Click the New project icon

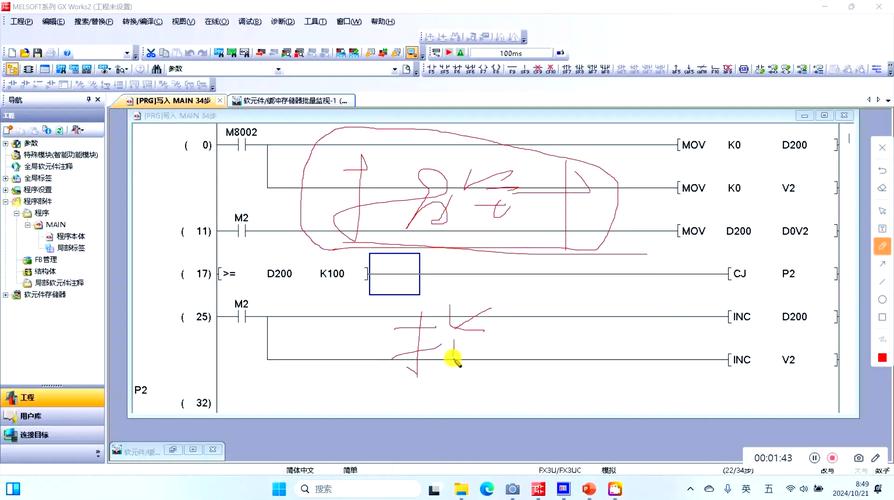click(x=11, y=53)
